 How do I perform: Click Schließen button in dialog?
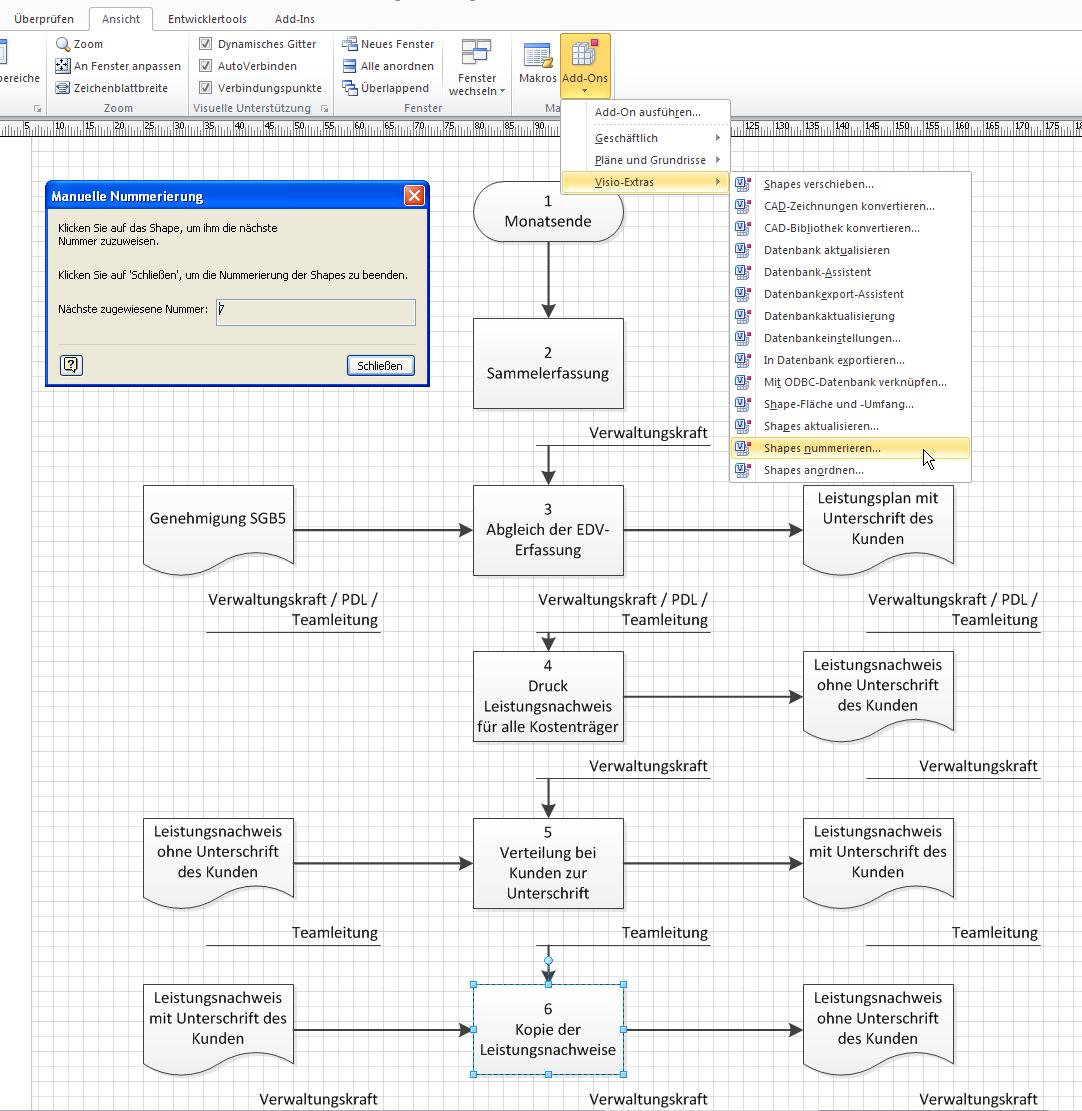coord(380,365)
